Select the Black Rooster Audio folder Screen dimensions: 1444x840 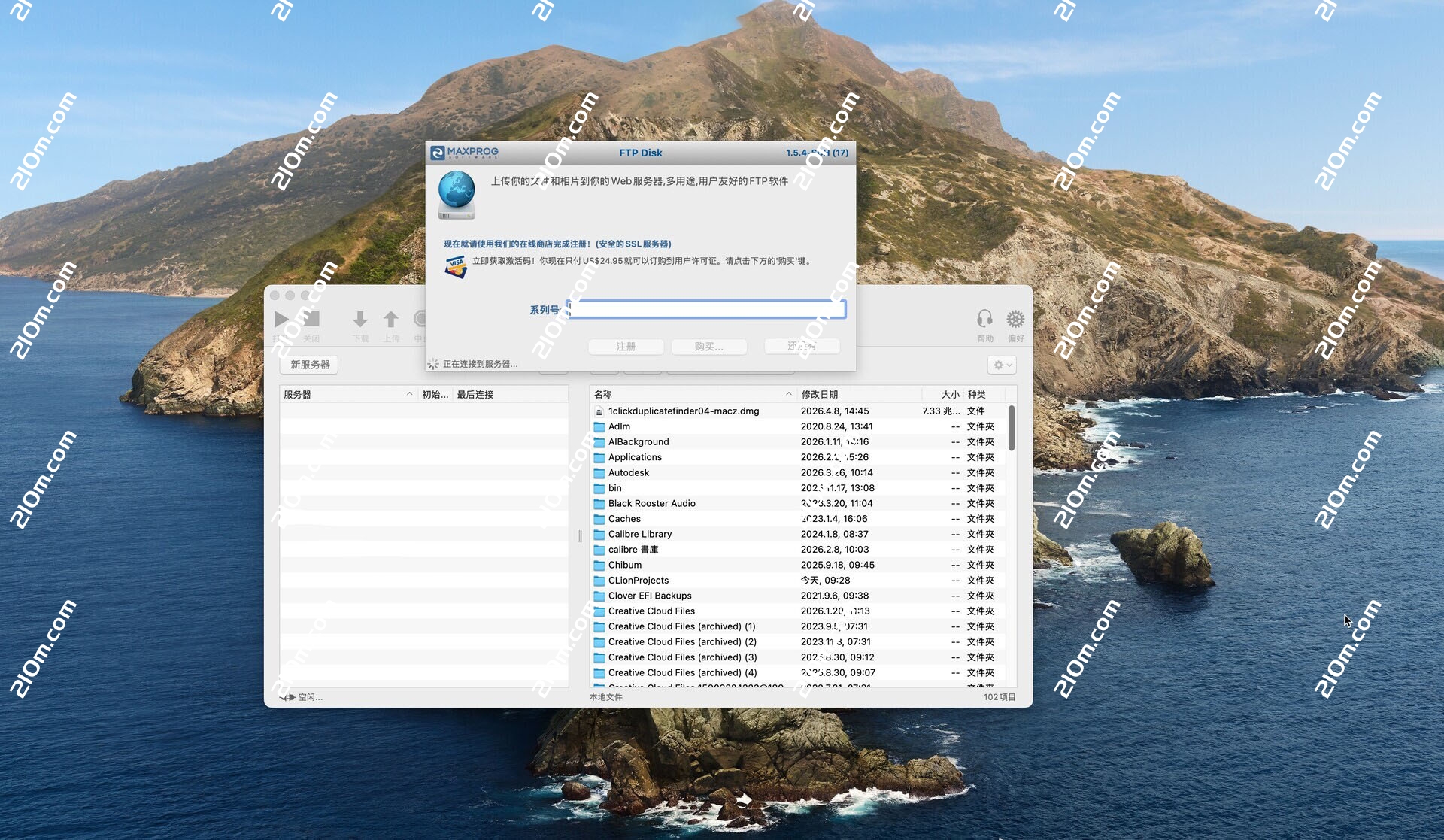pyautogui.click(x=799, y=504)
